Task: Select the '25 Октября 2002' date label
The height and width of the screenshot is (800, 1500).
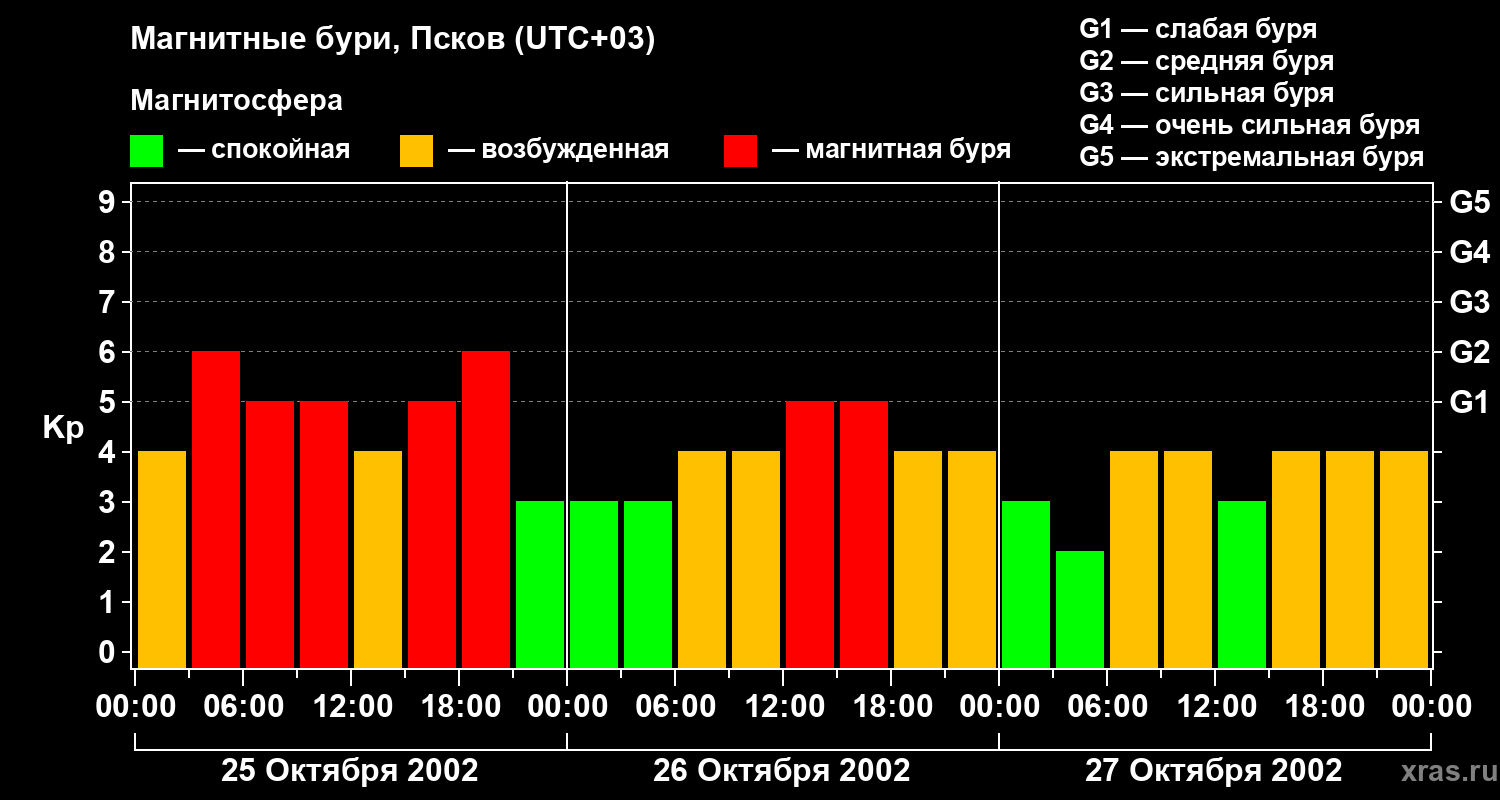Action: [349, 771]
